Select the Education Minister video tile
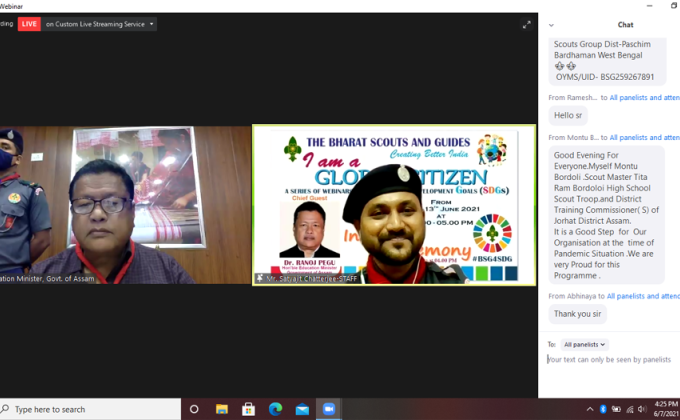The width and height of the screenshot is (680, 420). pos(124,205)
